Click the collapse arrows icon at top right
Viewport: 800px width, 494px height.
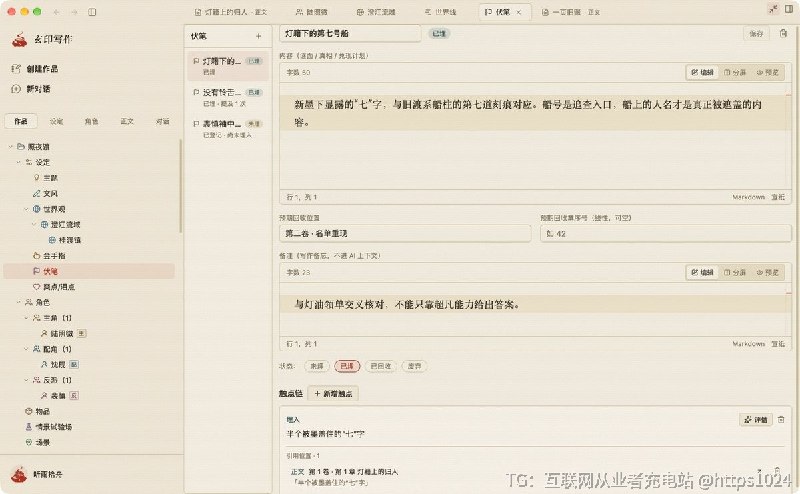773,9
